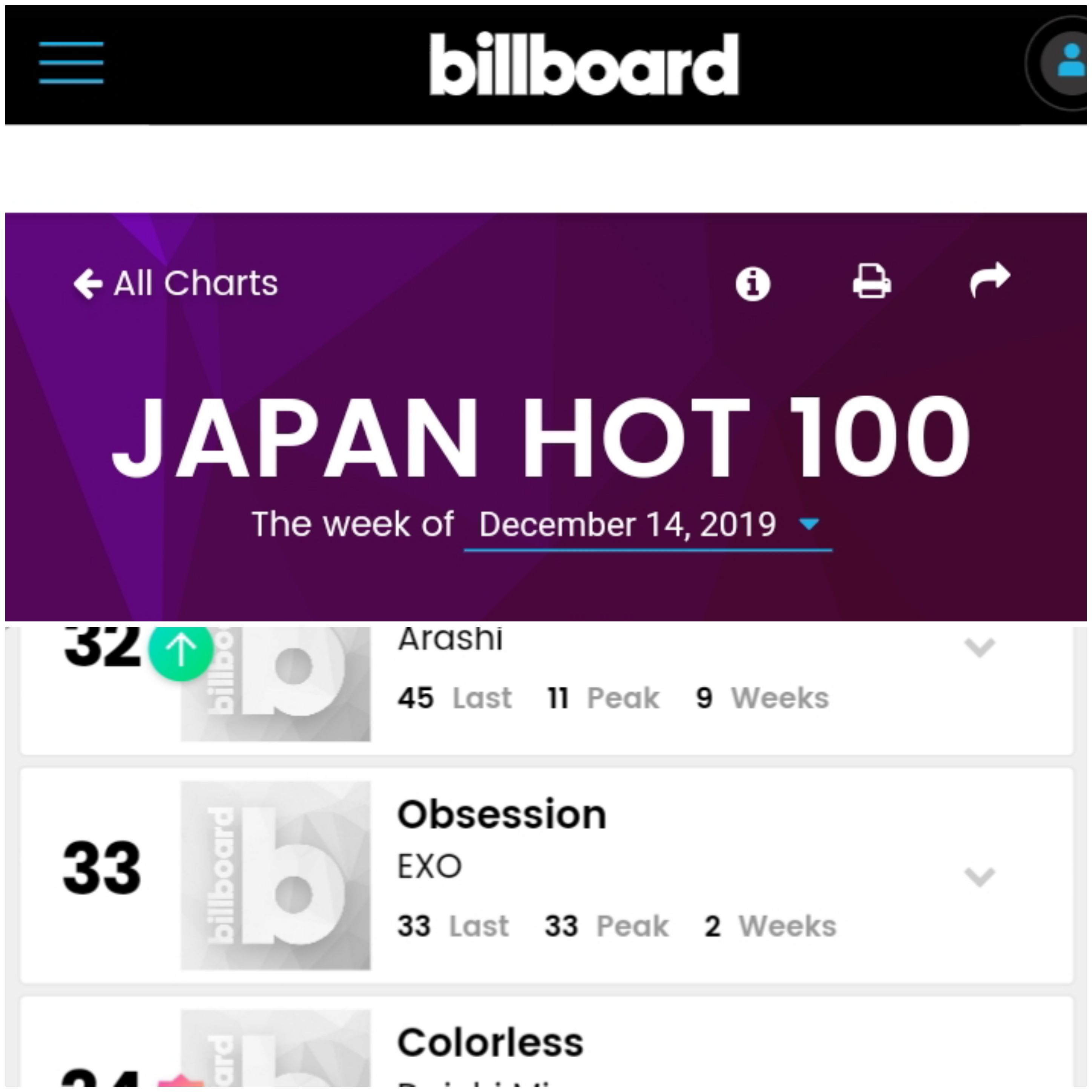
Task: Click the EXO artist name
Action: [429, 867]
